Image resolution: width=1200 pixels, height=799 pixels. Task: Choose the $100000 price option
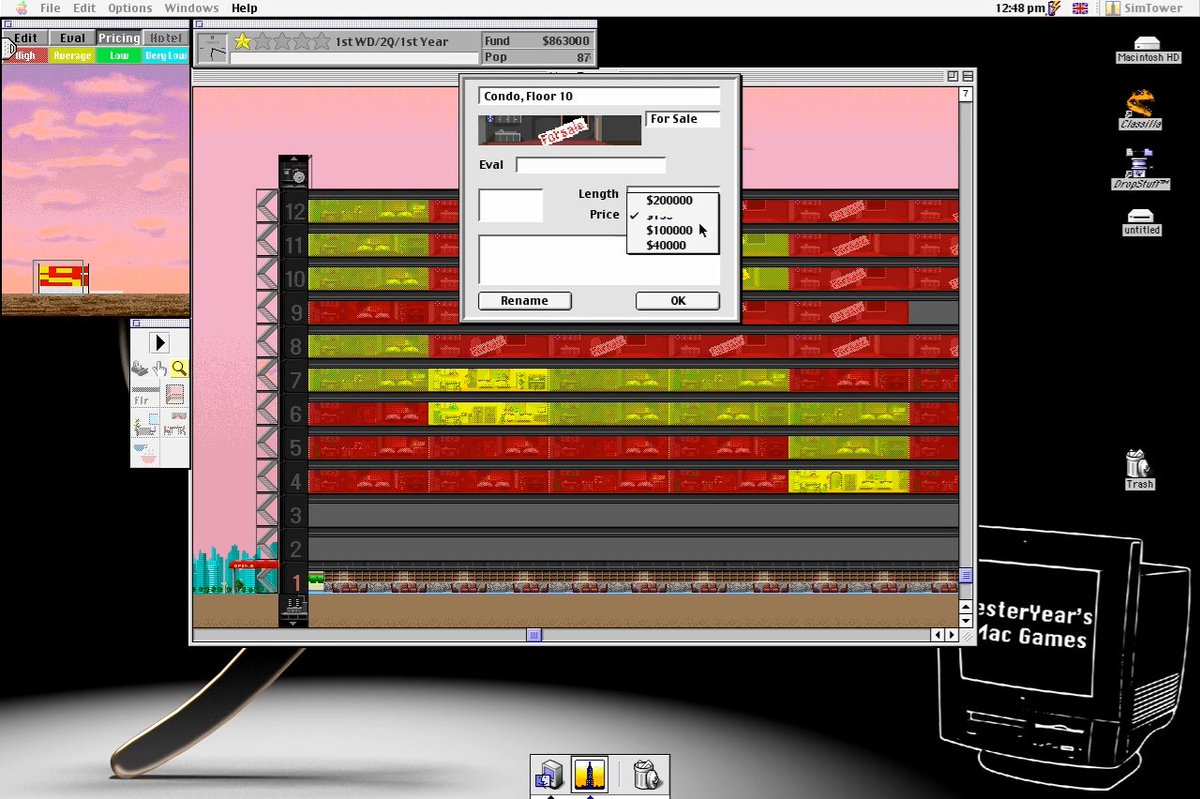672,230
